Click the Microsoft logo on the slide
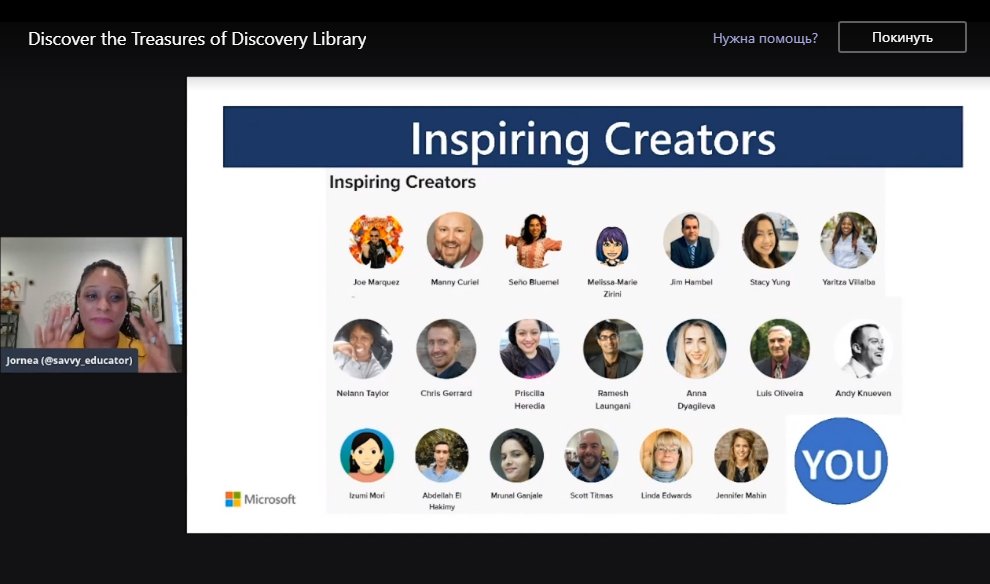 tap(260, 499)
